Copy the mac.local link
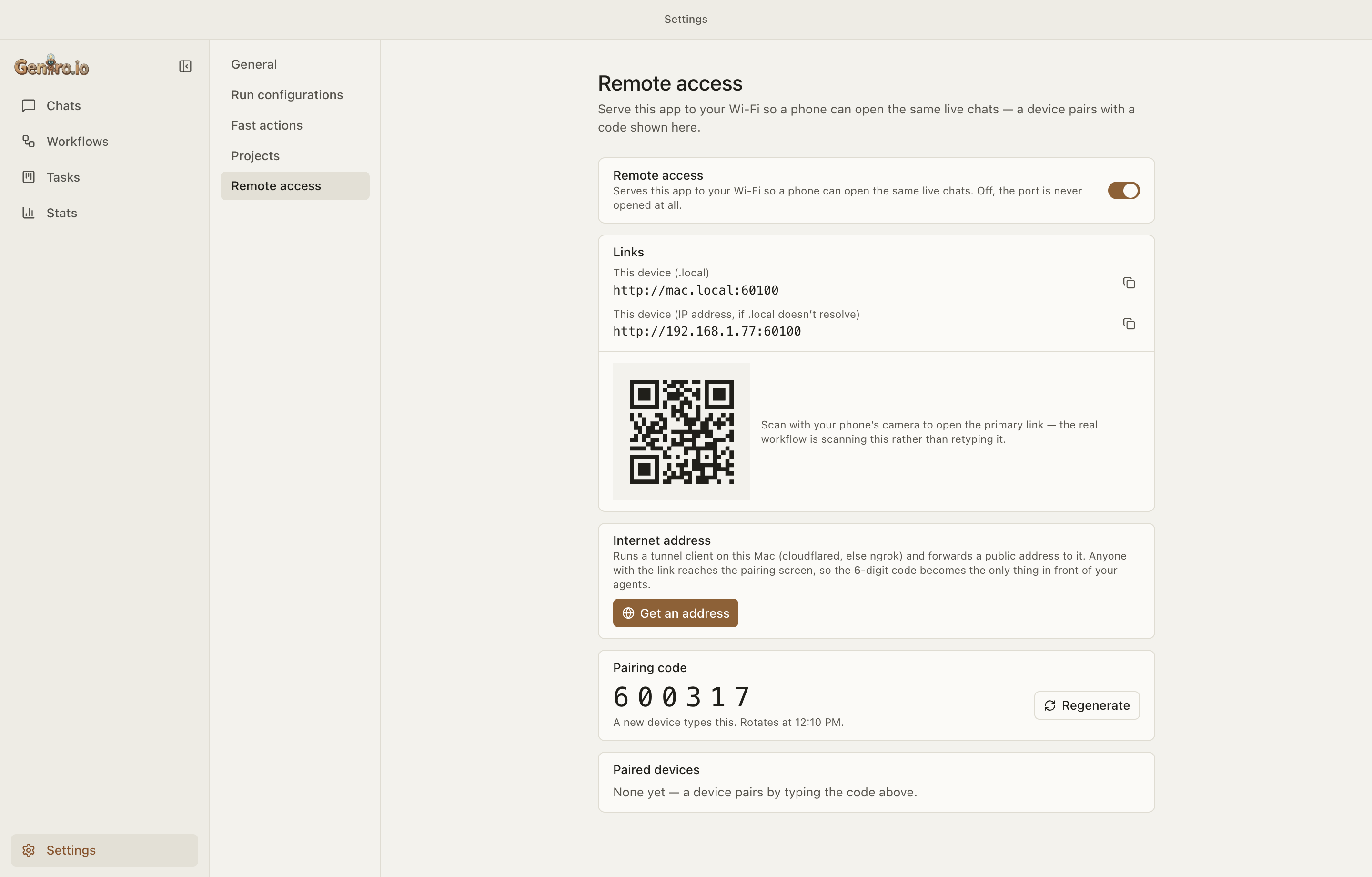Screen dimensions: 1372x877 (x=1129, y=283)
